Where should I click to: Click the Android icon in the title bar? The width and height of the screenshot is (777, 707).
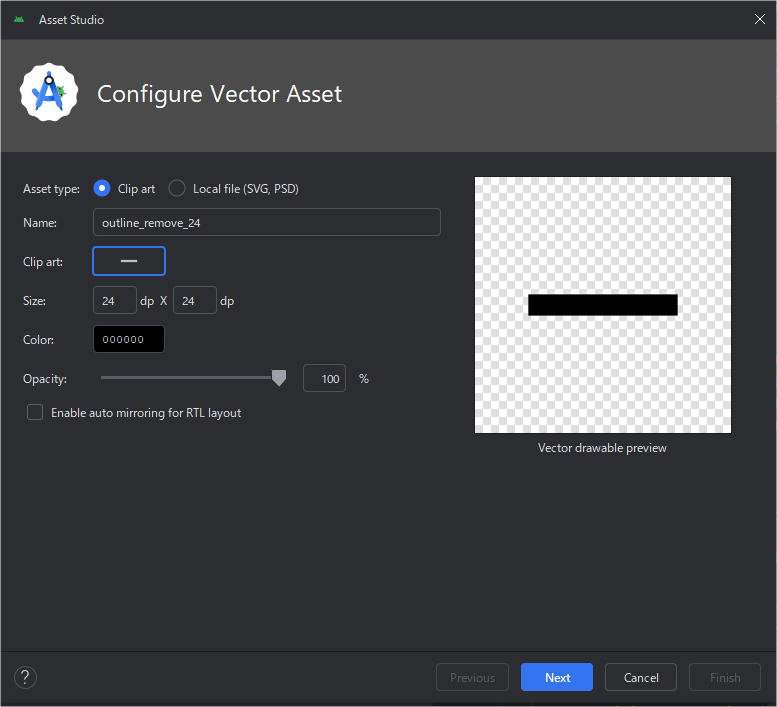tap(19, 20)
